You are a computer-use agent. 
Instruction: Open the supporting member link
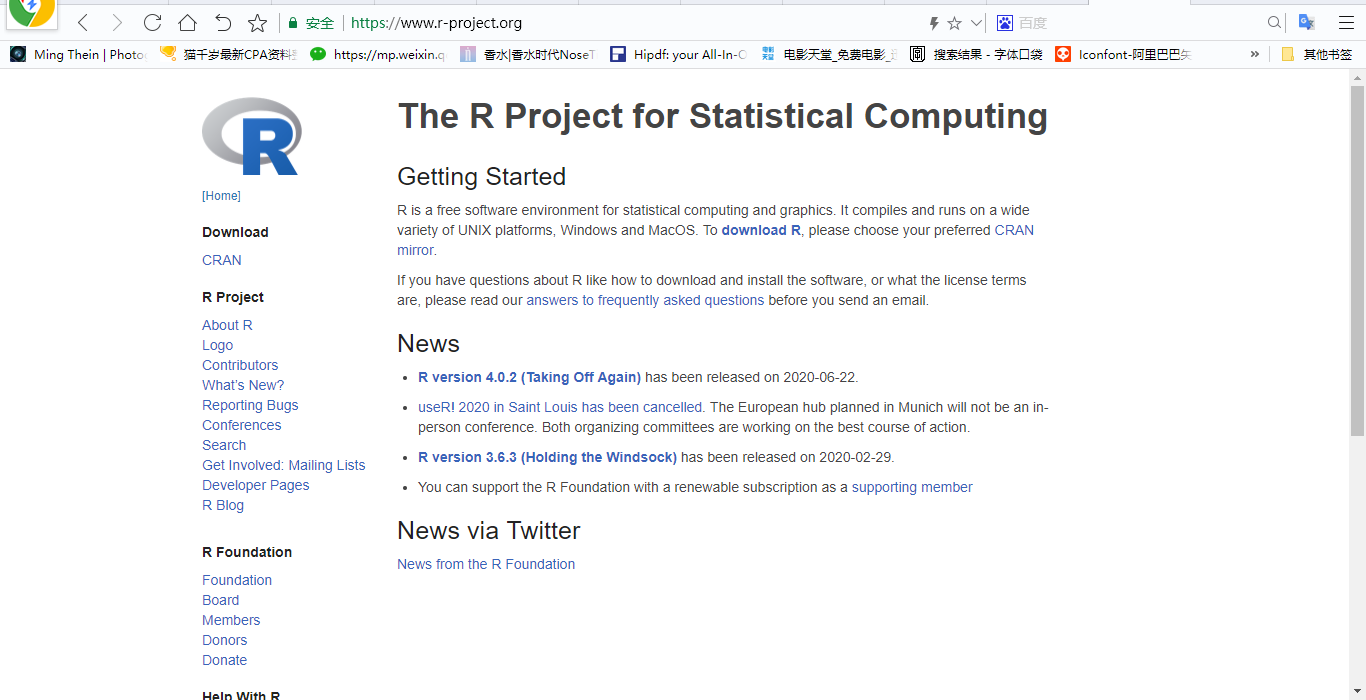coord(912,487)
